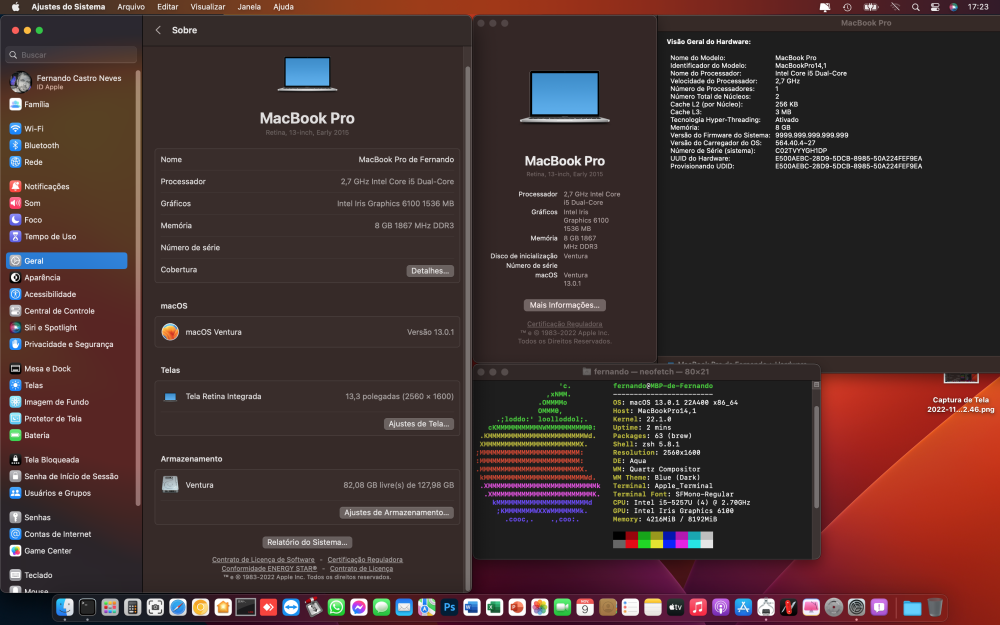Click the Detalhes... coverage button
The height and width of the screenshot is (625, 1000).
click(x=430, y=271)
